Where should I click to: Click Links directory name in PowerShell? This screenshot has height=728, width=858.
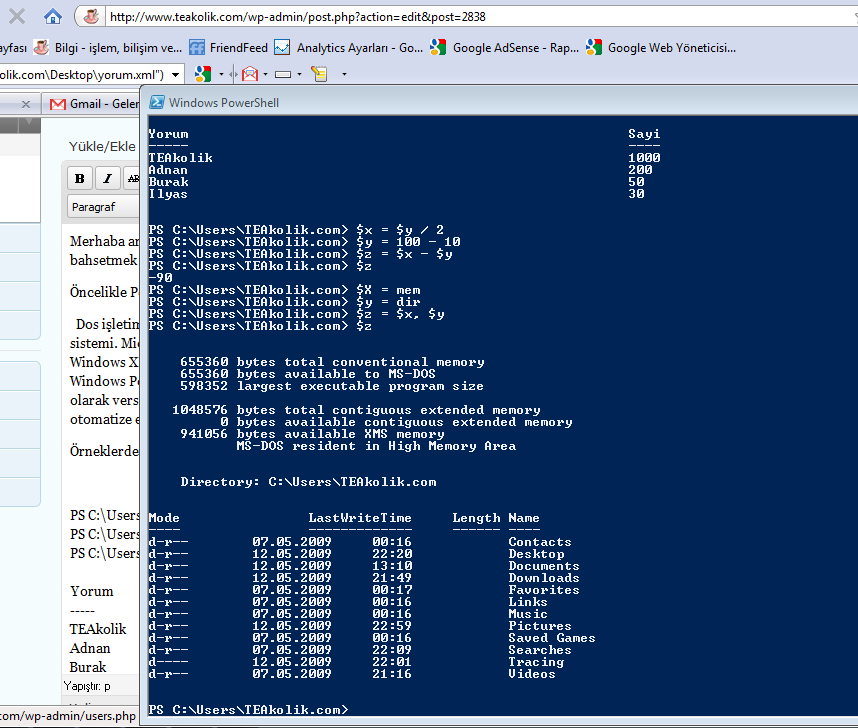click(527, 602)
